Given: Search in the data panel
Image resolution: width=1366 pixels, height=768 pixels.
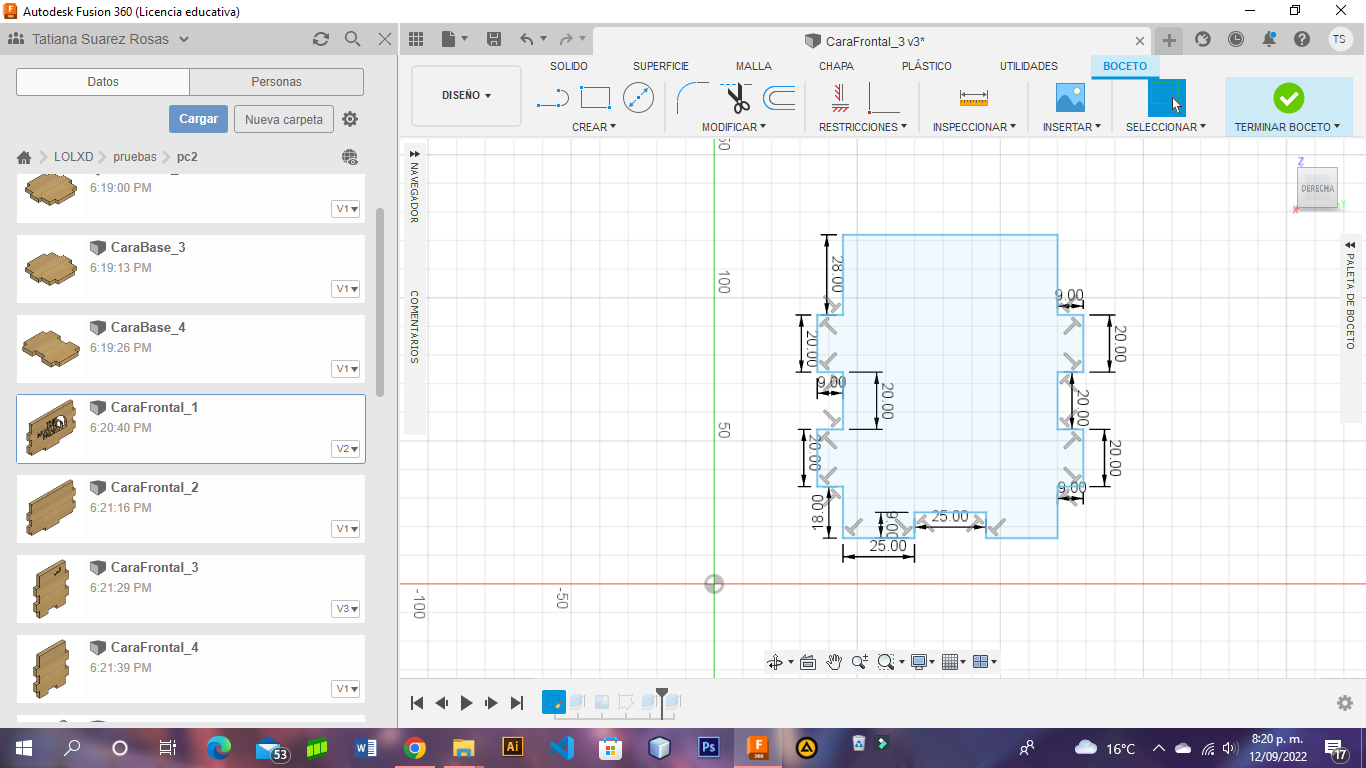Looking at the screenshot, I should (352, 39).
